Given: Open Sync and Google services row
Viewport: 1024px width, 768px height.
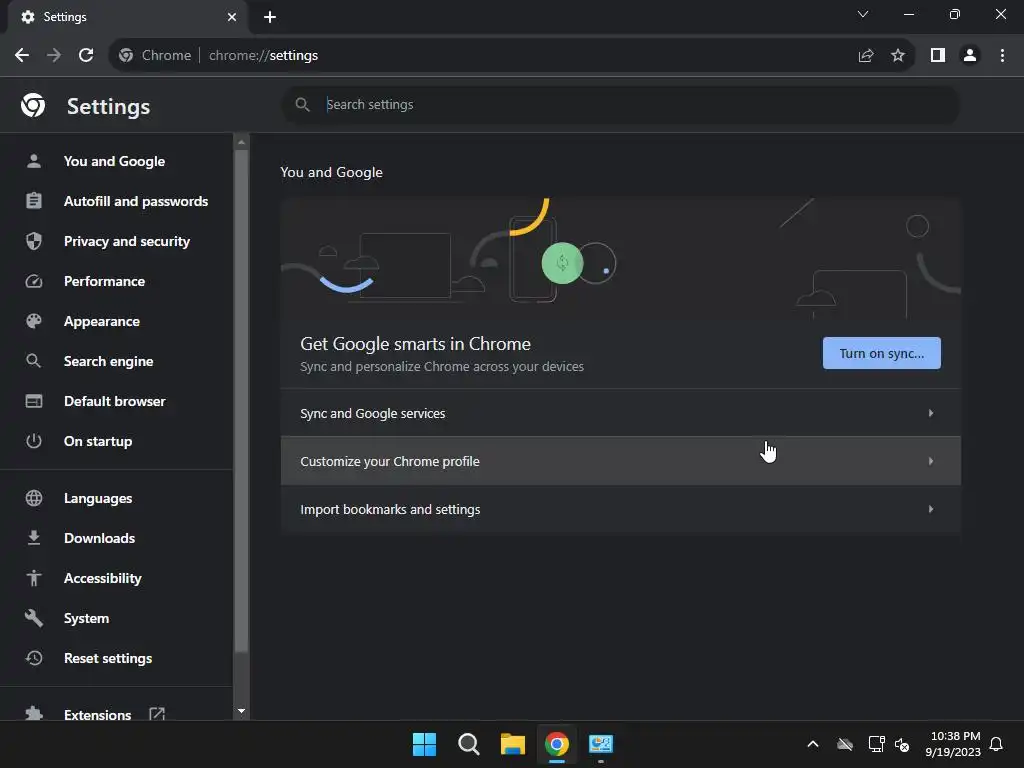Looking at the screenshot, I should [620, 413].
